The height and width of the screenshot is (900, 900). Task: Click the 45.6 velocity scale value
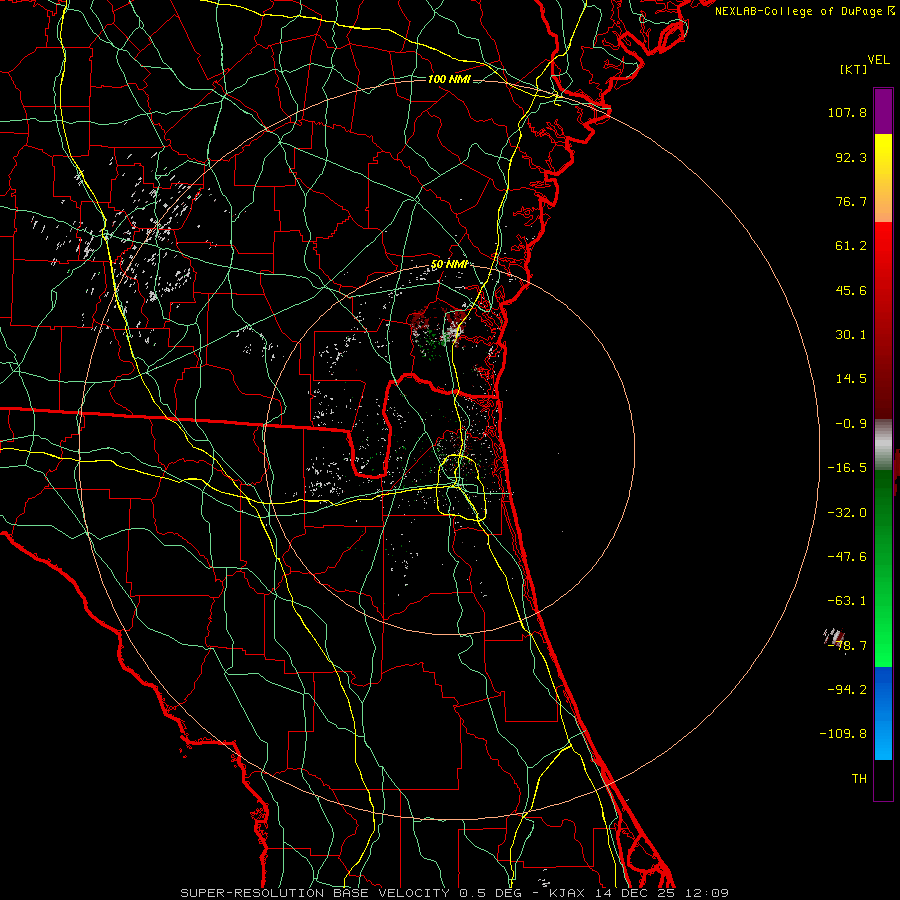point(851,290)
